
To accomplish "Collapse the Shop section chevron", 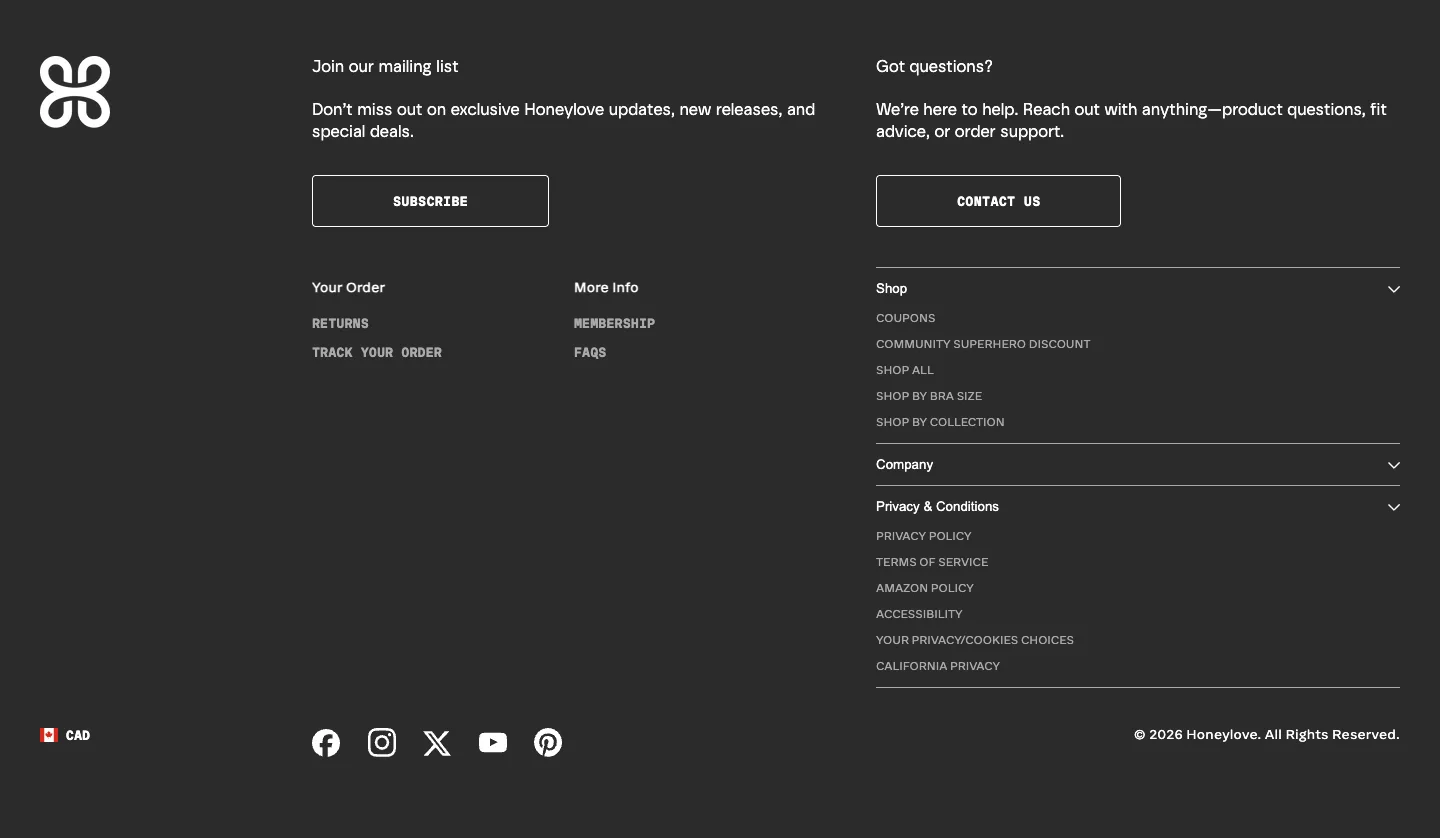I will pyautogui.click(x=1394, y=289).
